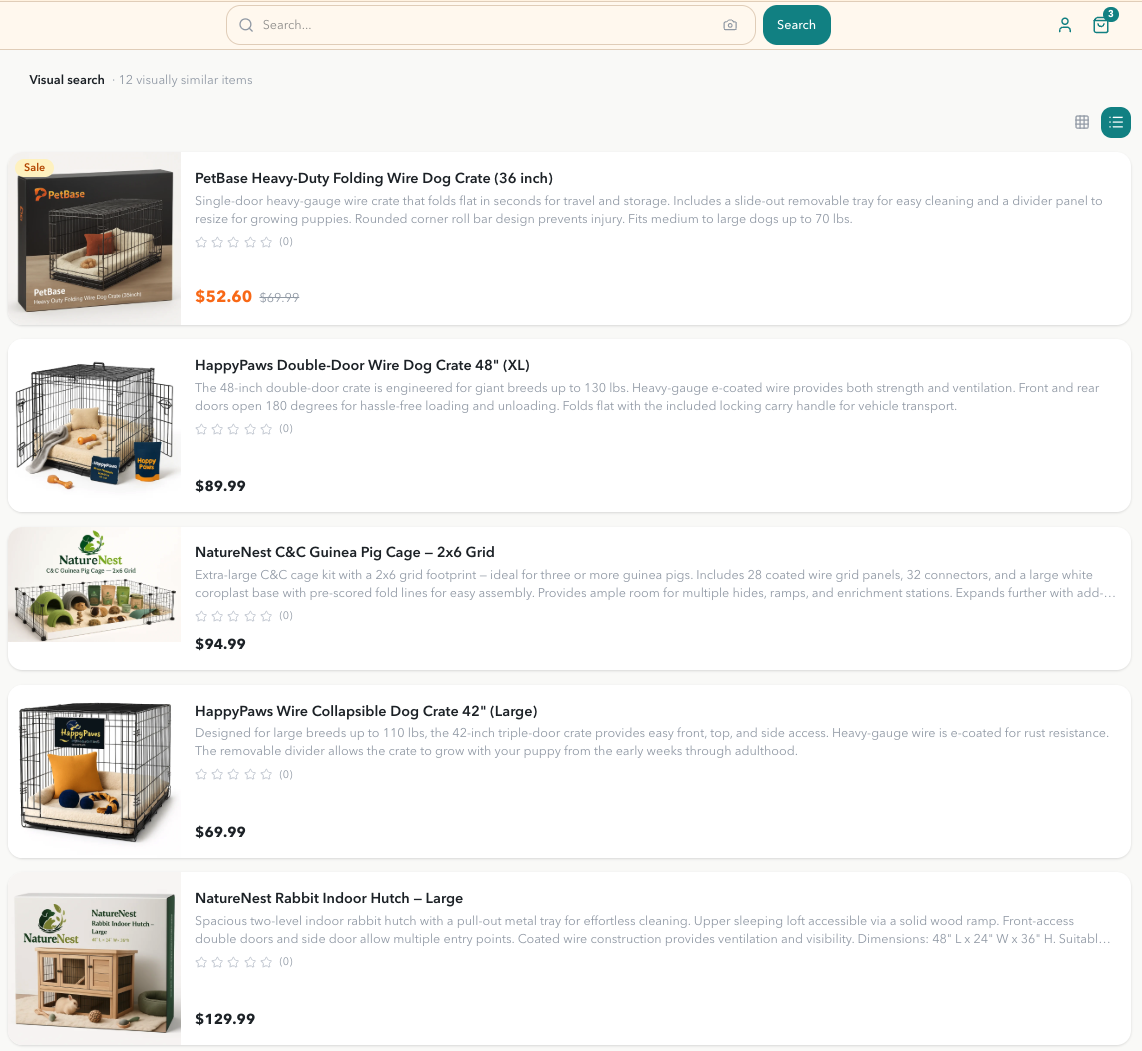
Task: Open HappyPaws Double-Door Wire Dog Crate 48" title
Action: (x=362, y=366)
